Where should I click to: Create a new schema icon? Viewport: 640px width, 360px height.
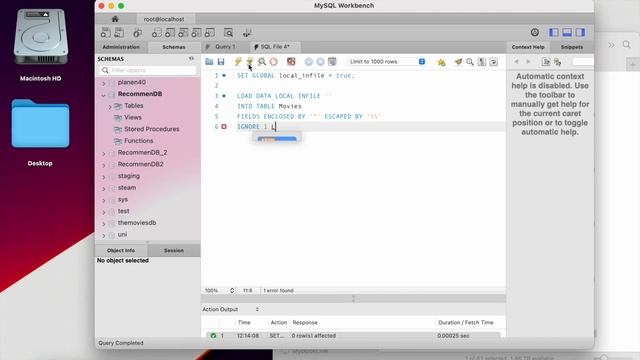pyautogui.click(x=156, y=33)
